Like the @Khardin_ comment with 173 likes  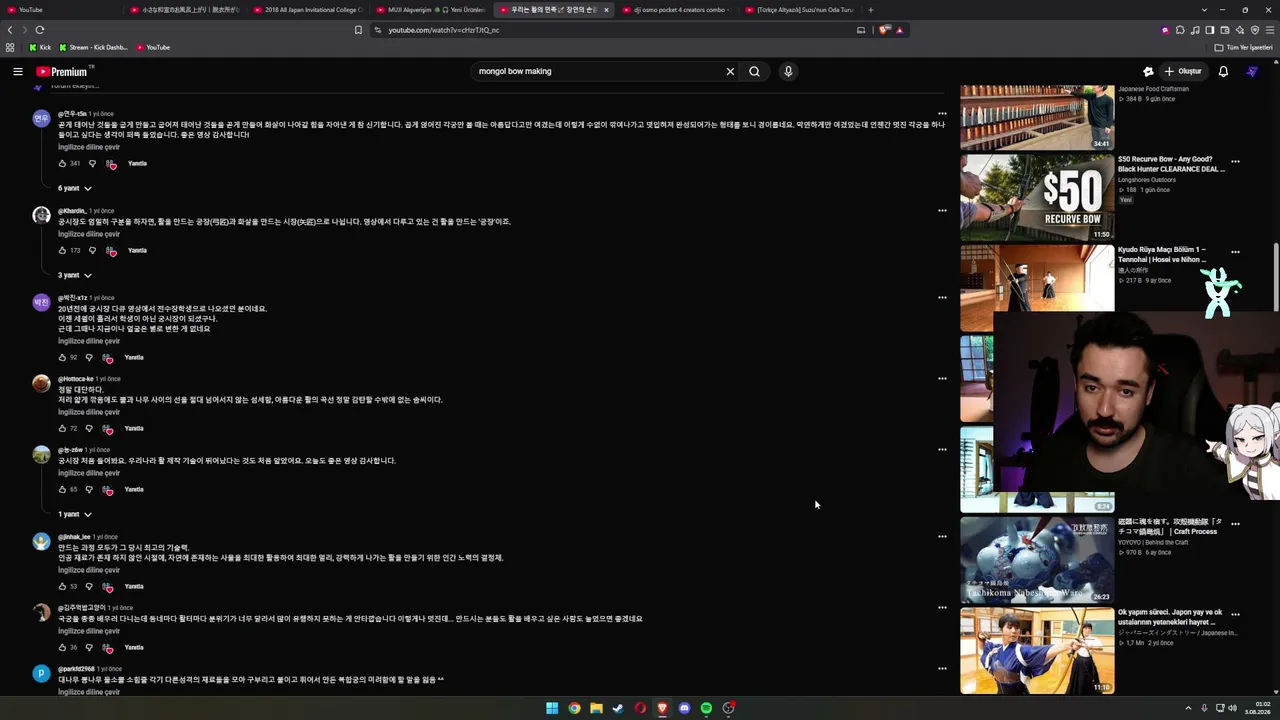coord(62,250)
